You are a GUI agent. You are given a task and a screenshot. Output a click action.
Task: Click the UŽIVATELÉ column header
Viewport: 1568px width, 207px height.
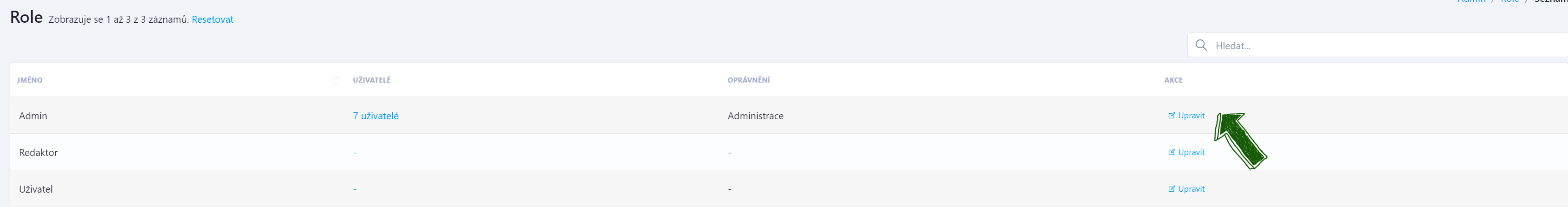tap(371, 80)
